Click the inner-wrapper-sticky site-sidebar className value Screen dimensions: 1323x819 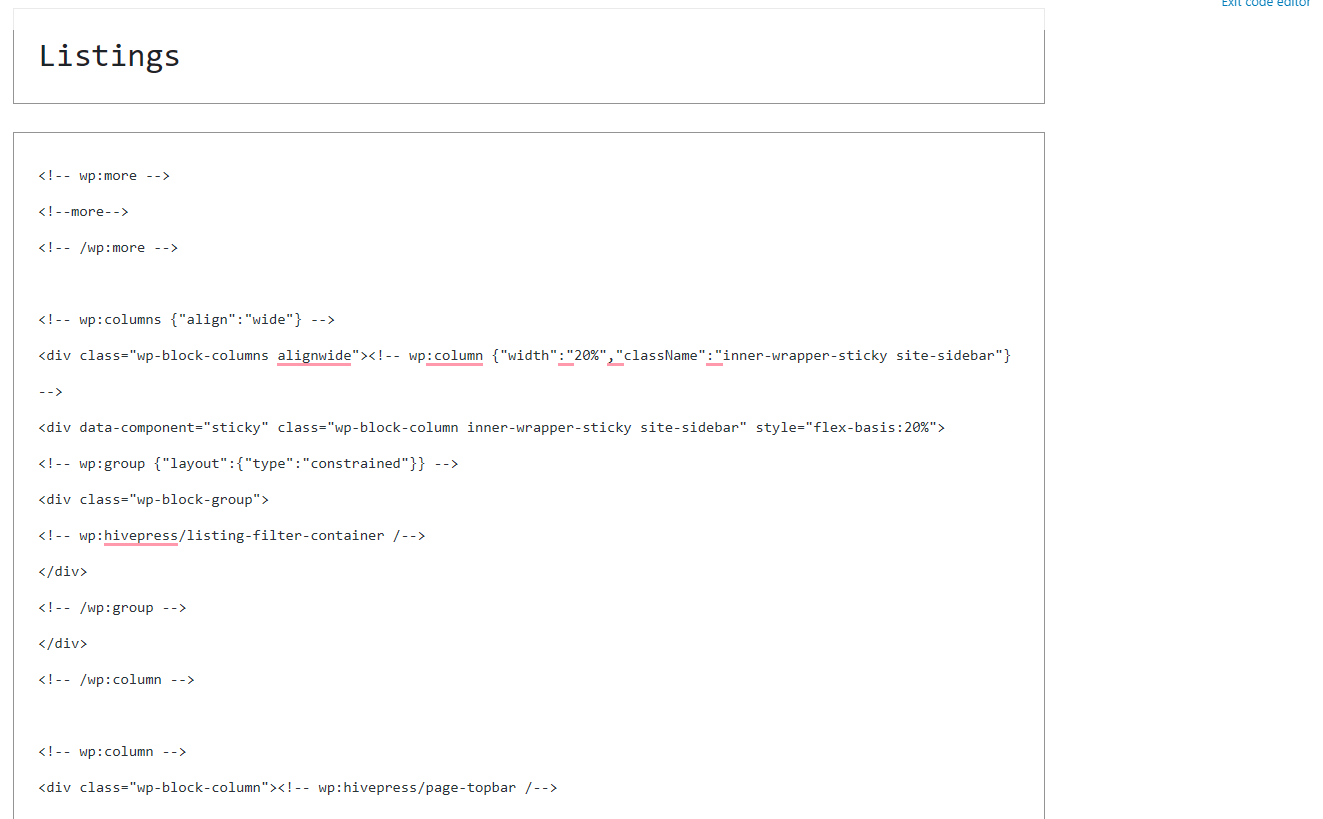pyautogui.click(x=862, y=356)
